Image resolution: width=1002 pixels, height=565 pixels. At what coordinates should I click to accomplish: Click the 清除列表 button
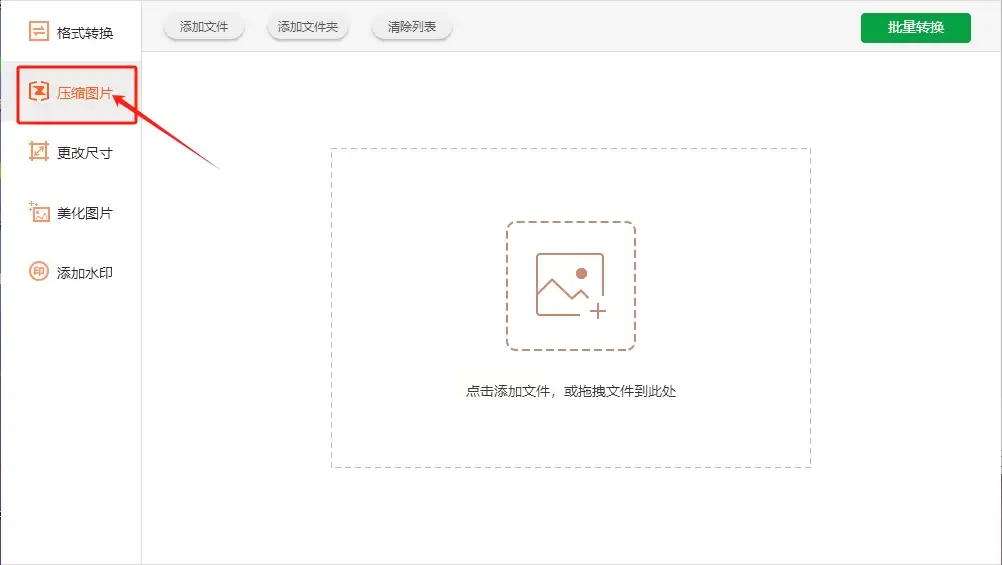pos(412,27)
